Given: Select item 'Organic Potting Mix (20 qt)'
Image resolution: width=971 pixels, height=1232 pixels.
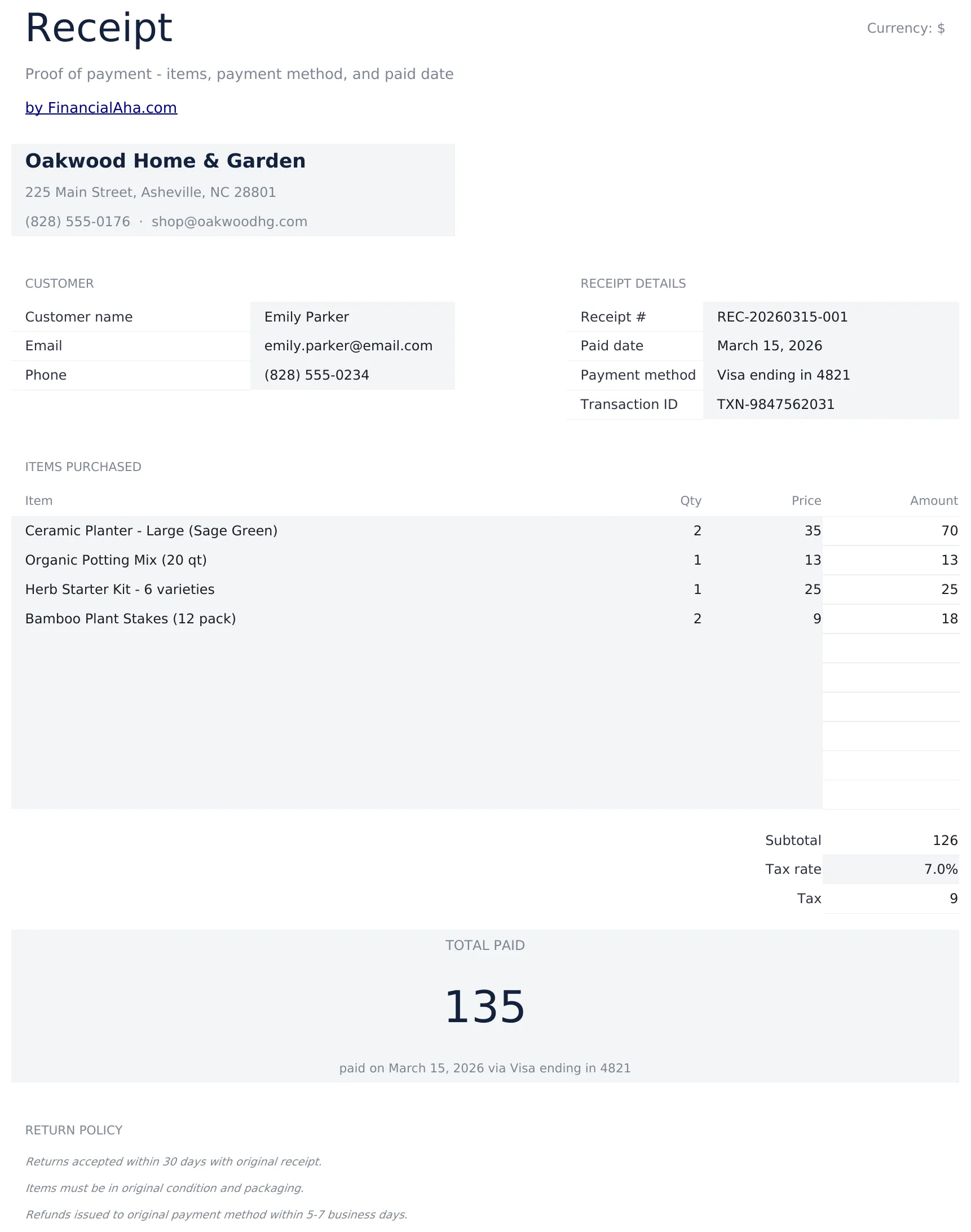Looking at the screenshot, I should [x=116, y=560].
